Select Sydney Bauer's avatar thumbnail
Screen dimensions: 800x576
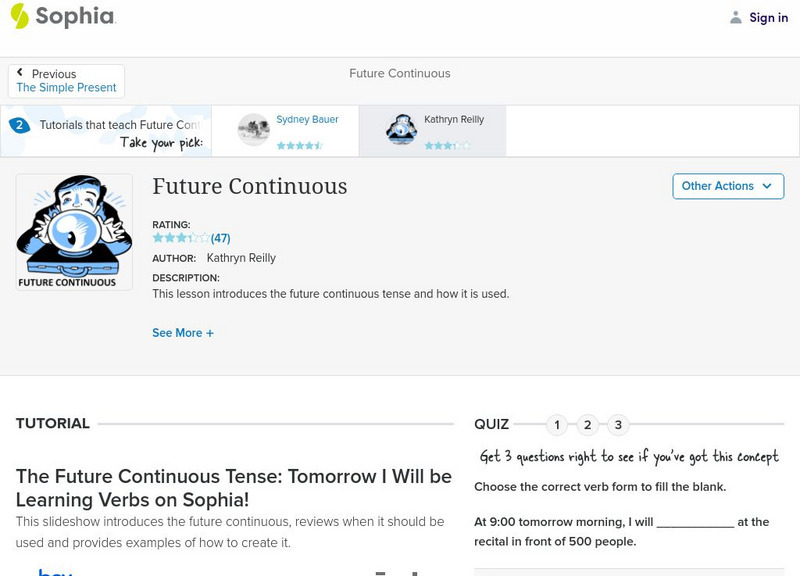coord(254,130)
